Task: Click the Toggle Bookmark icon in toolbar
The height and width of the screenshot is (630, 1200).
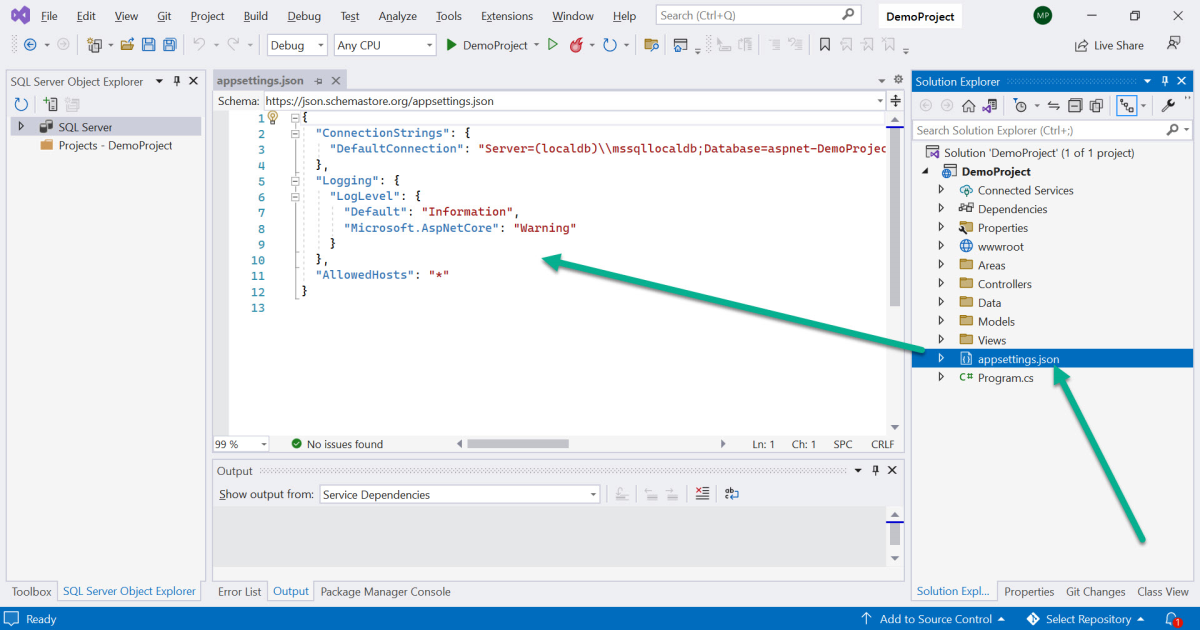Action: [824, 45]
